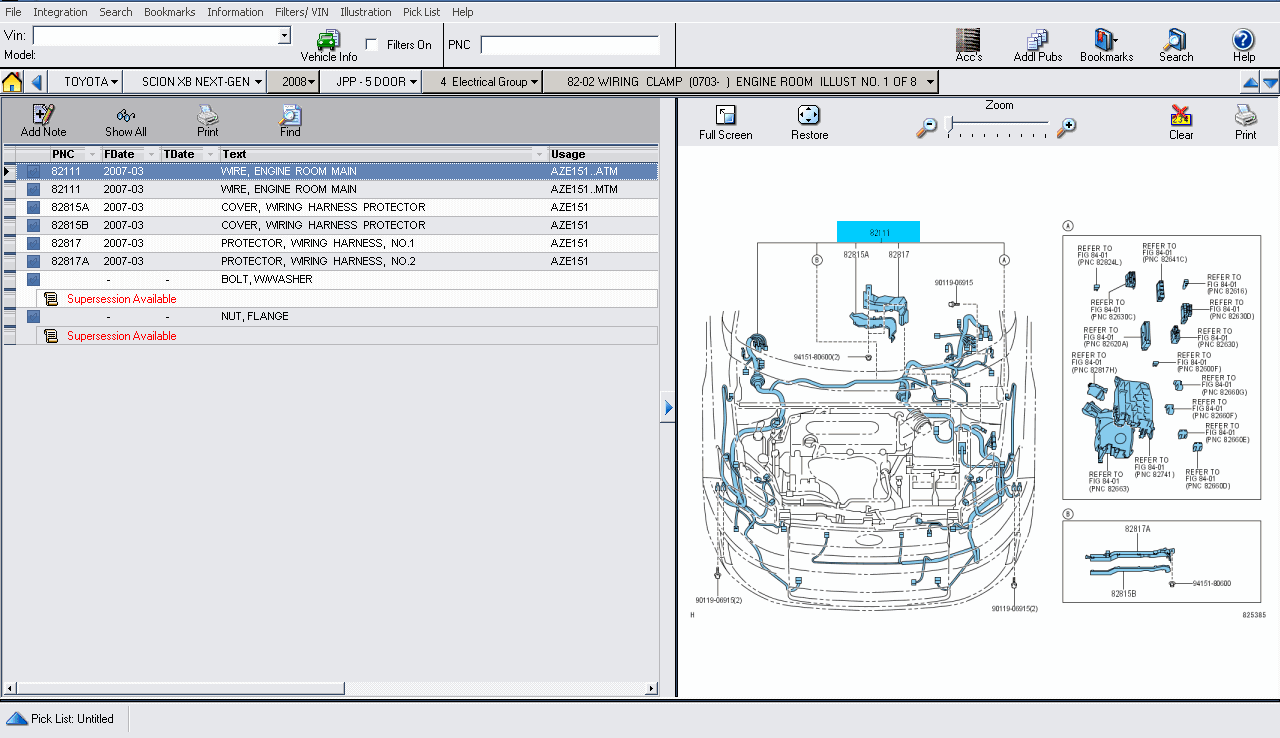Open Vehicle Info car icon

tap(328, 40)
